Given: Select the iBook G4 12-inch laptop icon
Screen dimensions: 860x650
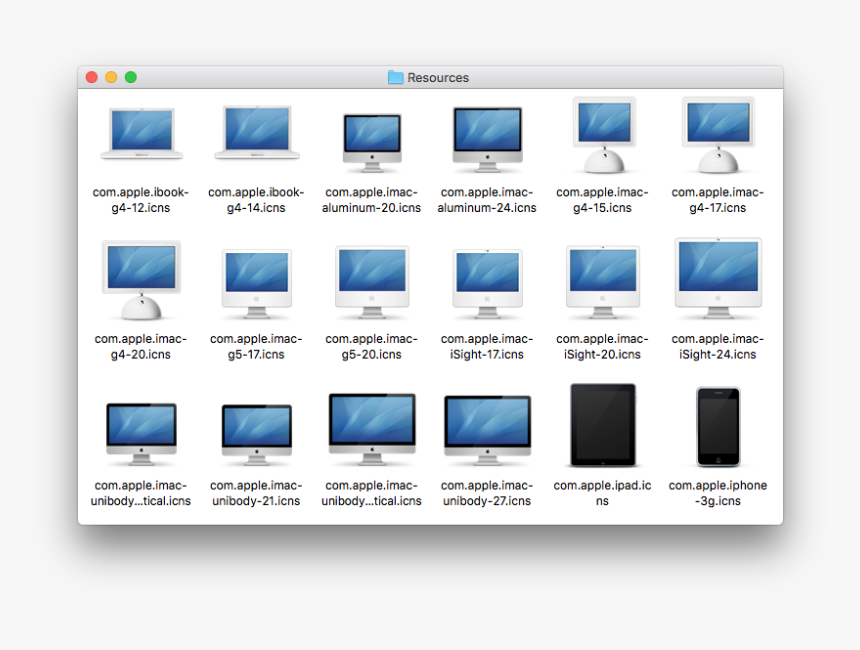Looking at the screenshot, I should 142,134.
